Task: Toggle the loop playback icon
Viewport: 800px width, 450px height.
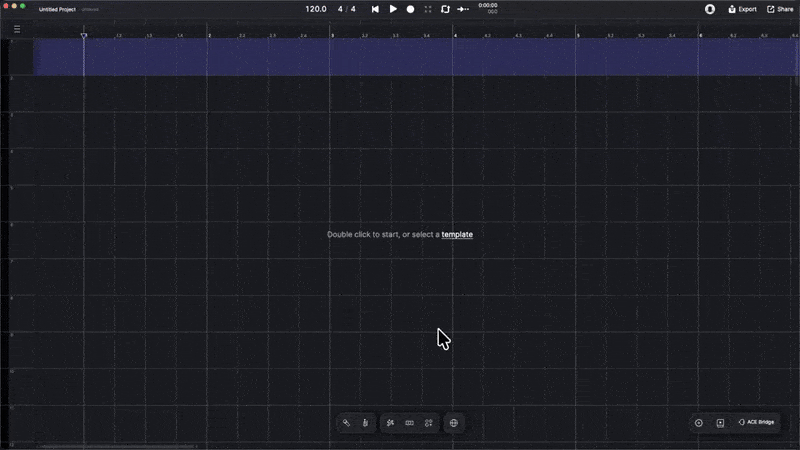Action: tap(445, 9)
